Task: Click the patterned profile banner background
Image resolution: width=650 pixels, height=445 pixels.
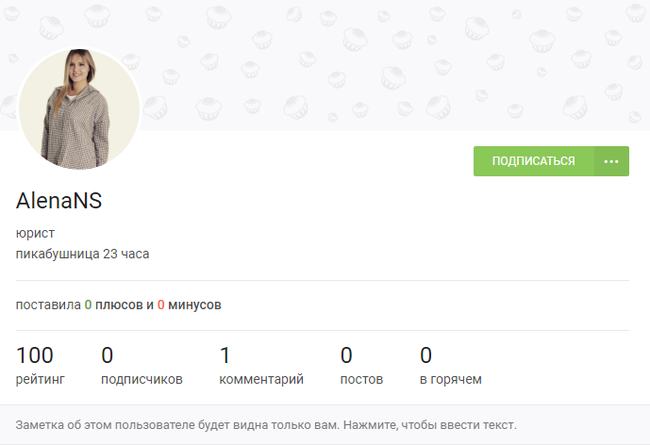Action: [400, 60]
